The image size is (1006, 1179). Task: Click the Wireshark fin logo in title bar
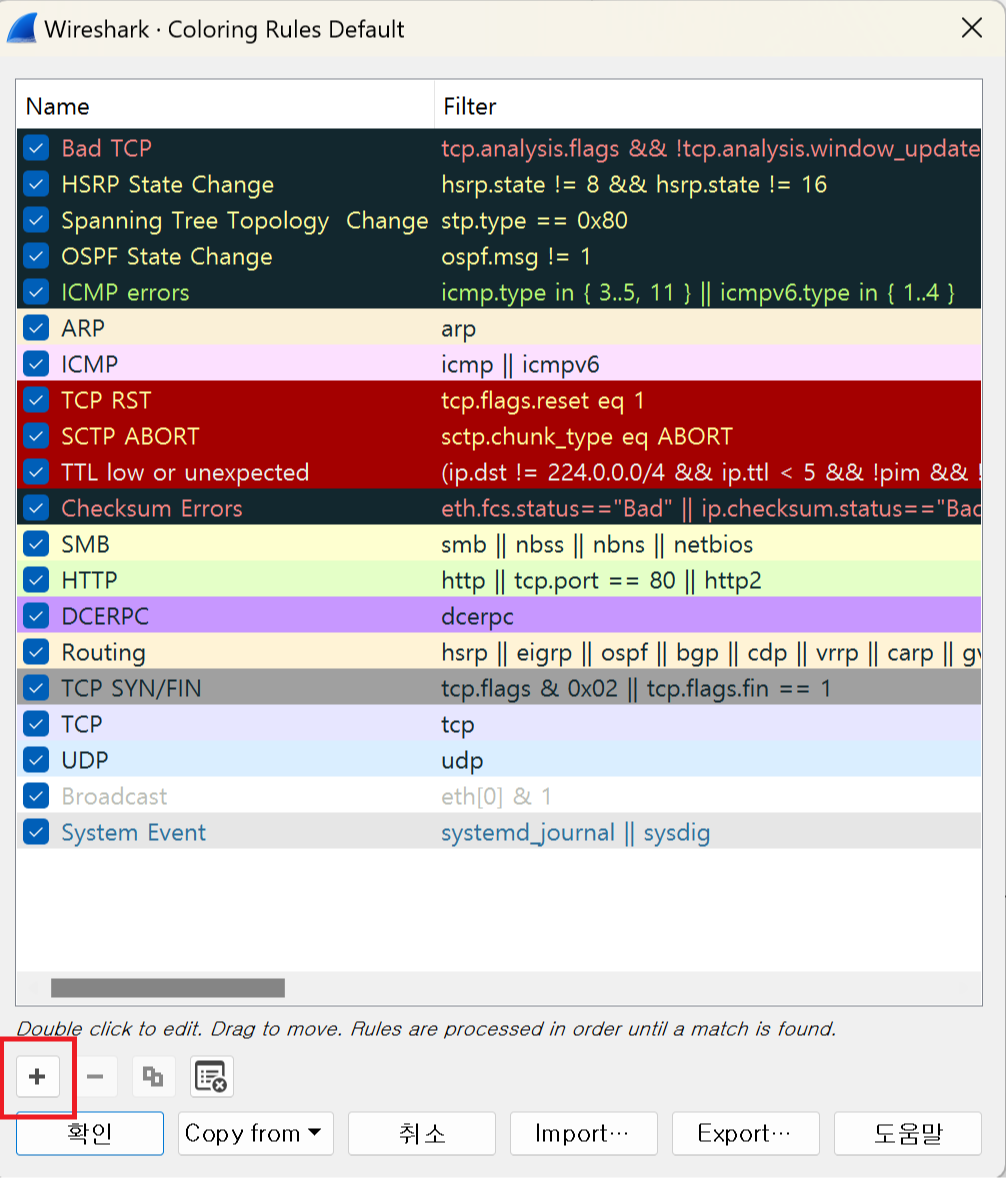[22, 29]
